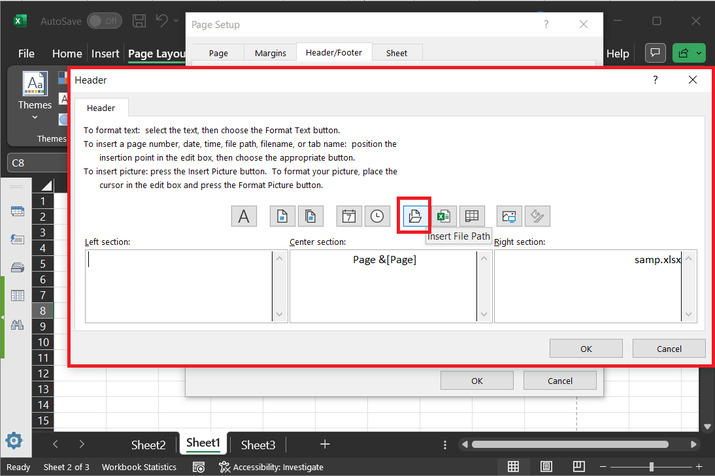Select the Sheet1 worksheet tab

point(203,443)
